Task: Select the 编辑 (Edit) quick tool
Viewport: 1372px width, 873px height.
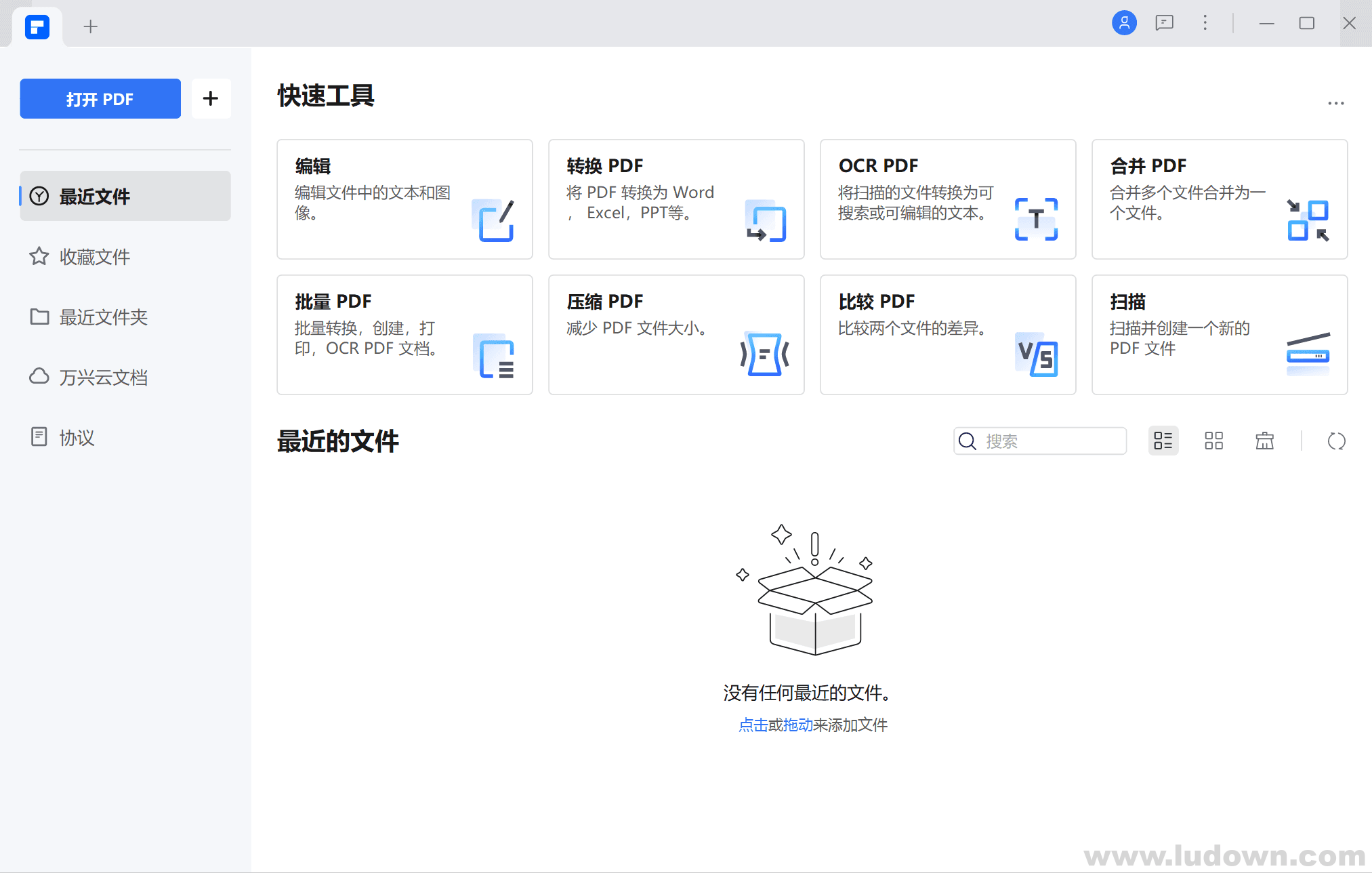Action: tap(404, 199)
